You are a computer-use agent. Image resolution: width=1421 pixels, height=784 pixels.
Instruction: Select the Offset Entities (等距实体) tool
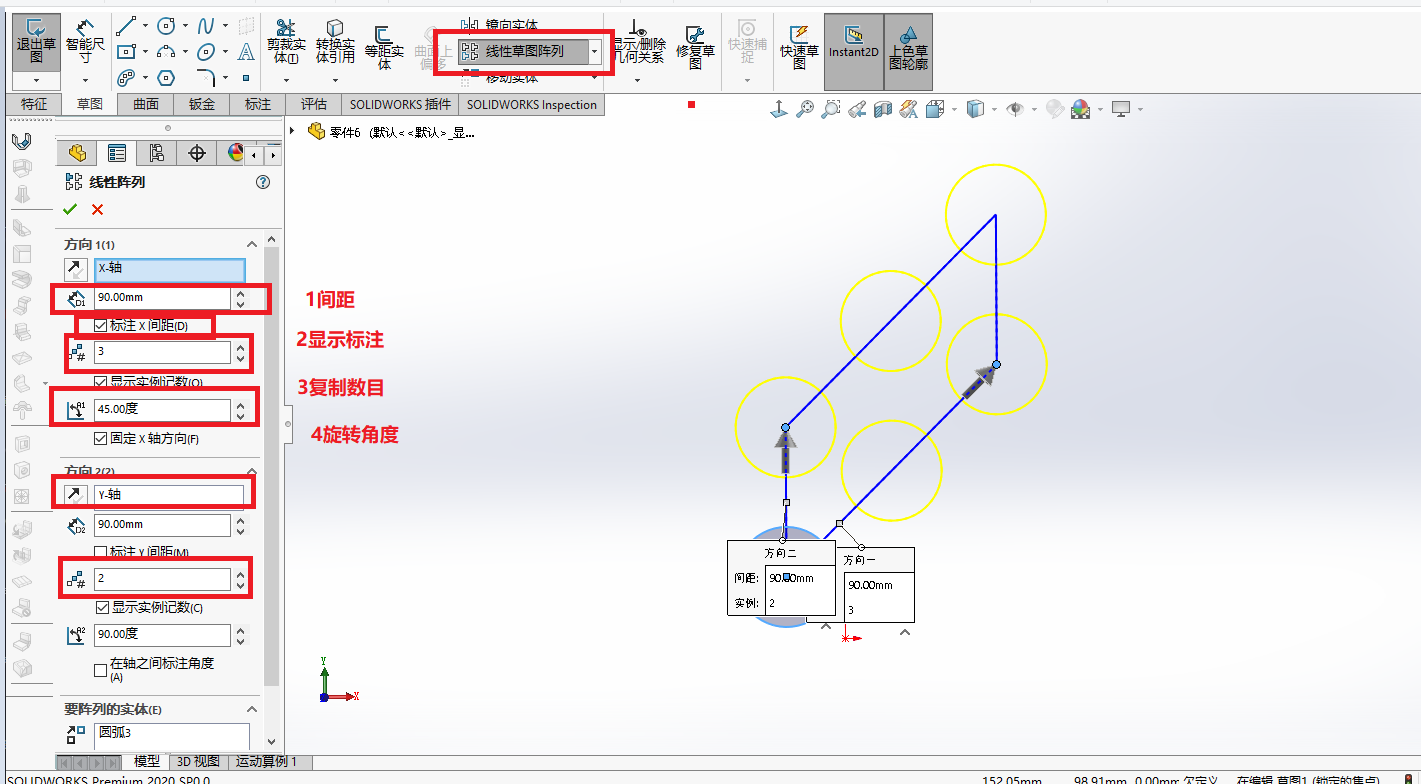(x=384, y=44)
